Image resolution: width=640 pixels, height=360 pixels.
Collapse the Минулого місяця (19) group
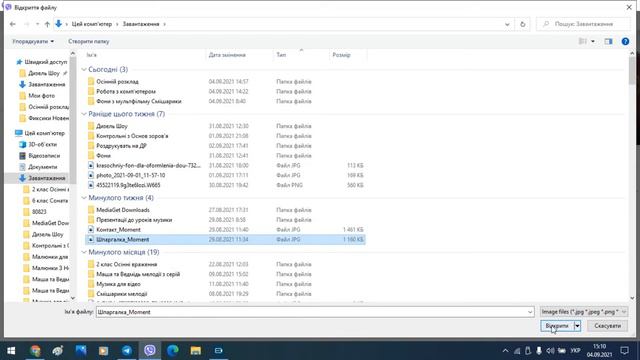click(x=84, y=252)
